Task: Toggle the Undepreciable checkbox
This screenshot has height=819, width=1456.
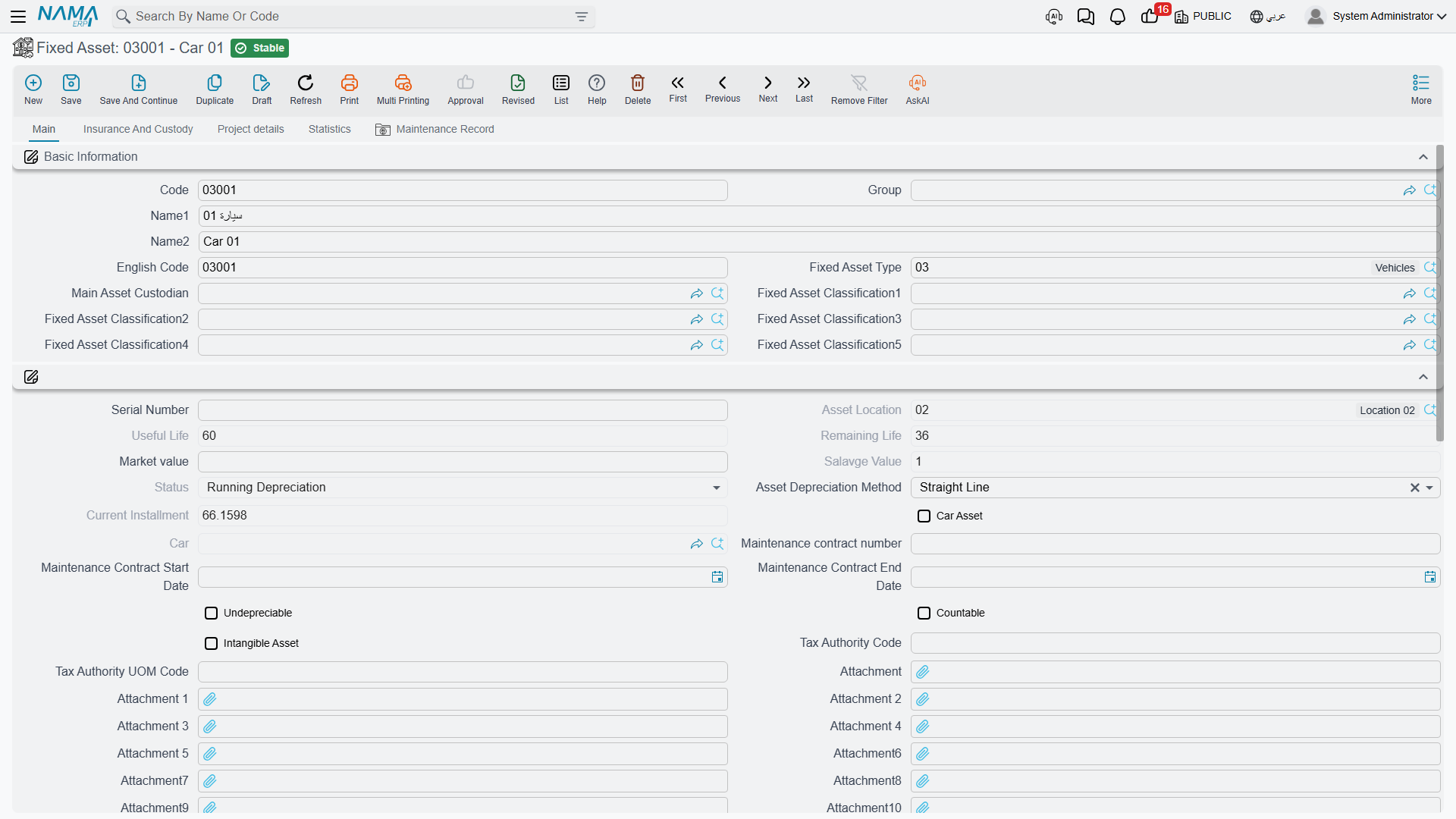Action: (211, 613)
